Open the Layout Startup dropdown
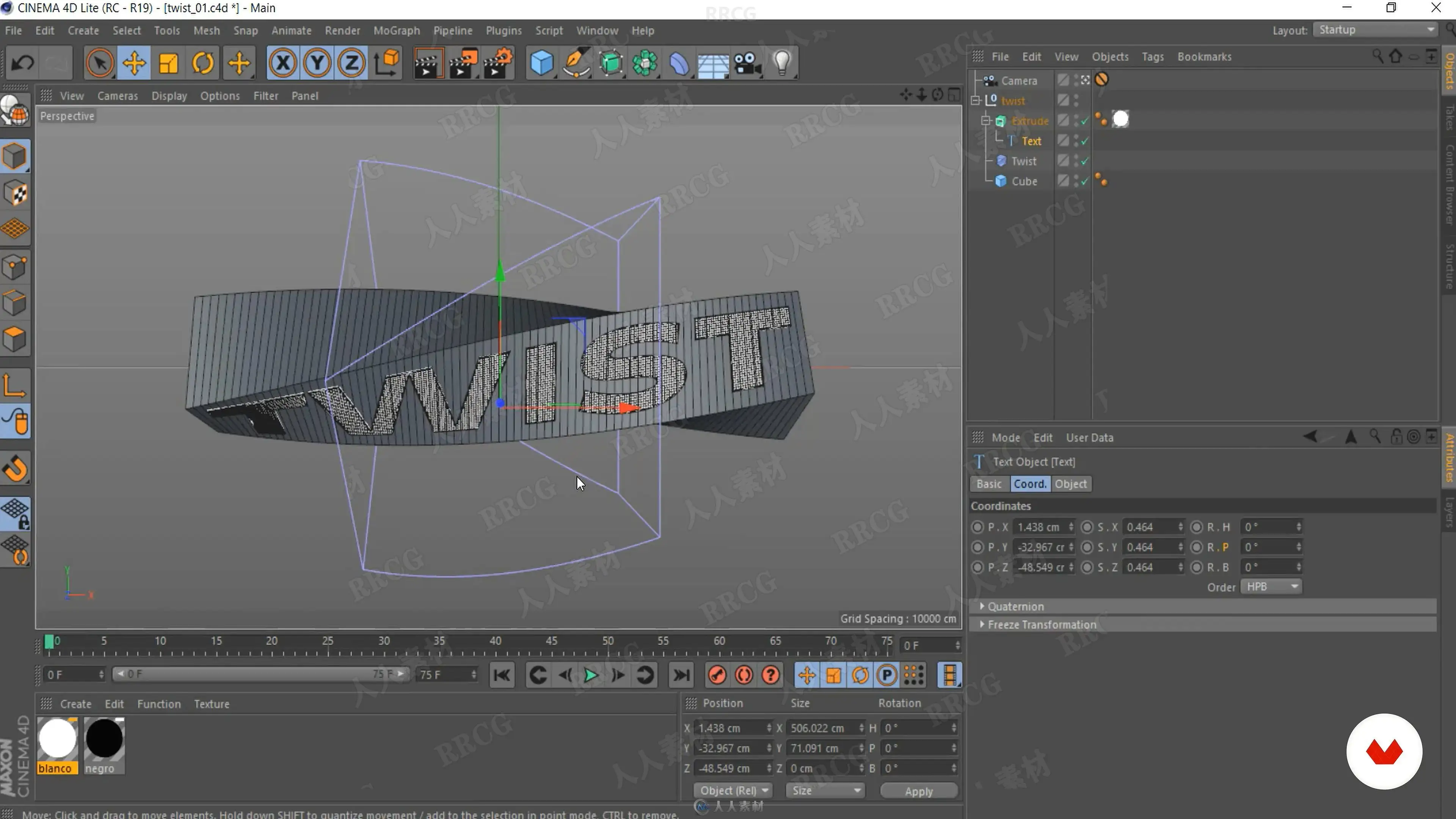Viewport: 1456px width, 819px height. pos(1375,30)
